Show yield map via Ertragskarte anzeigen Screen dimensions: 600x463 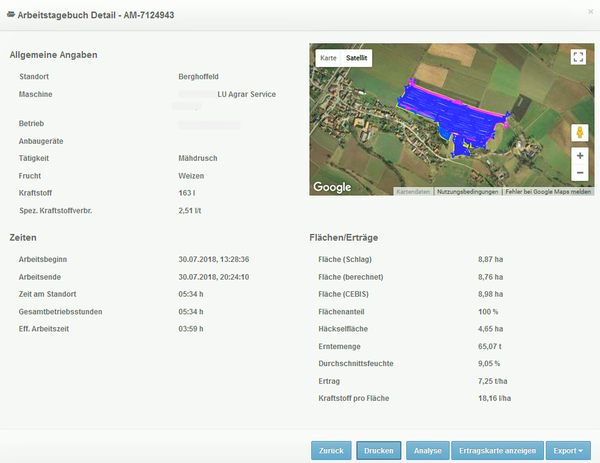coord(498,450)
